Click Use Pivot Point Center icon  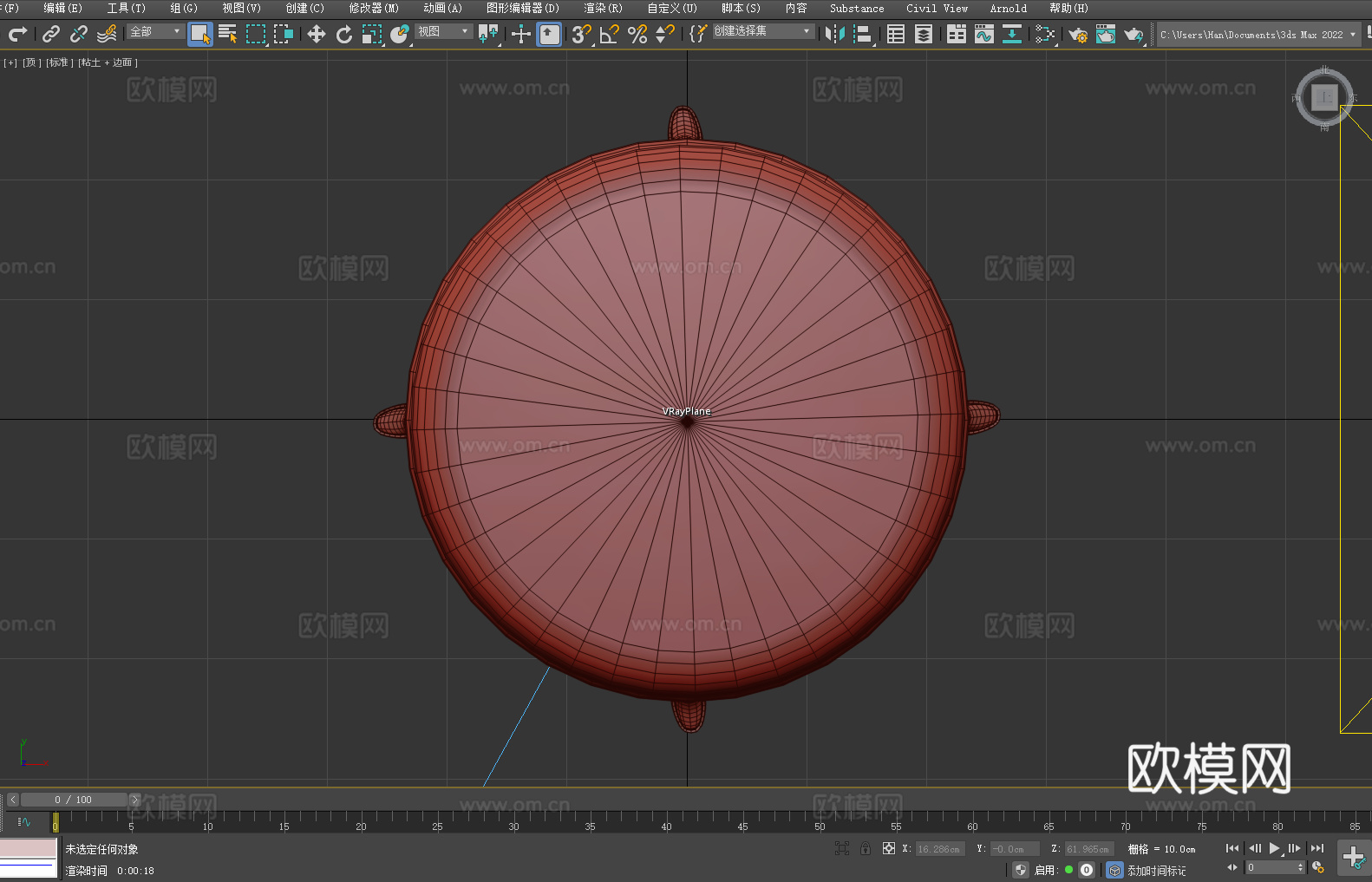click(x=488, y=34)
